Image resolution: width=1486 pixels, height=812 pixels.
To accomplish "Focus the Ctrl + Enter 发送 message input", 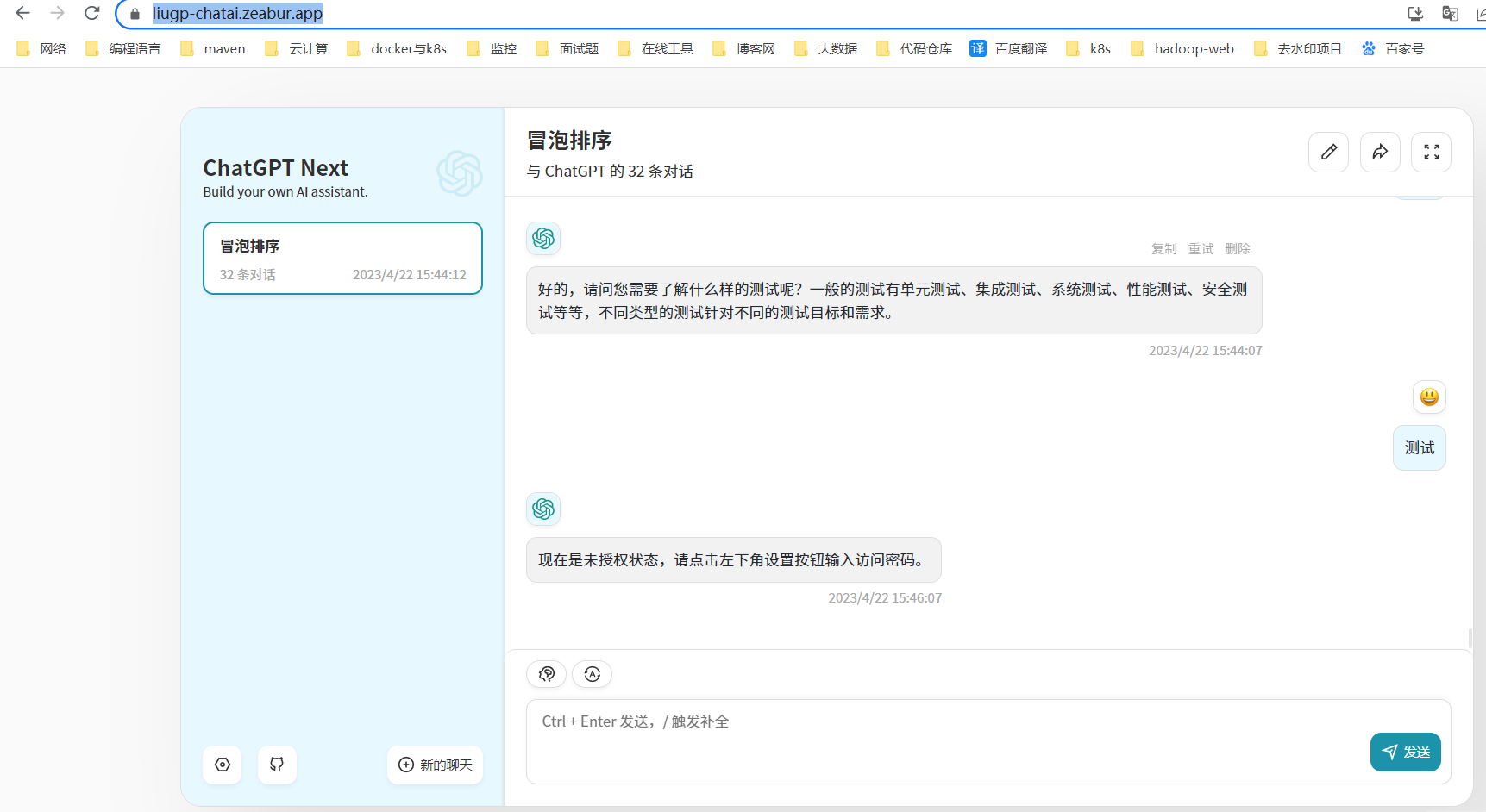I will [988, 741].
